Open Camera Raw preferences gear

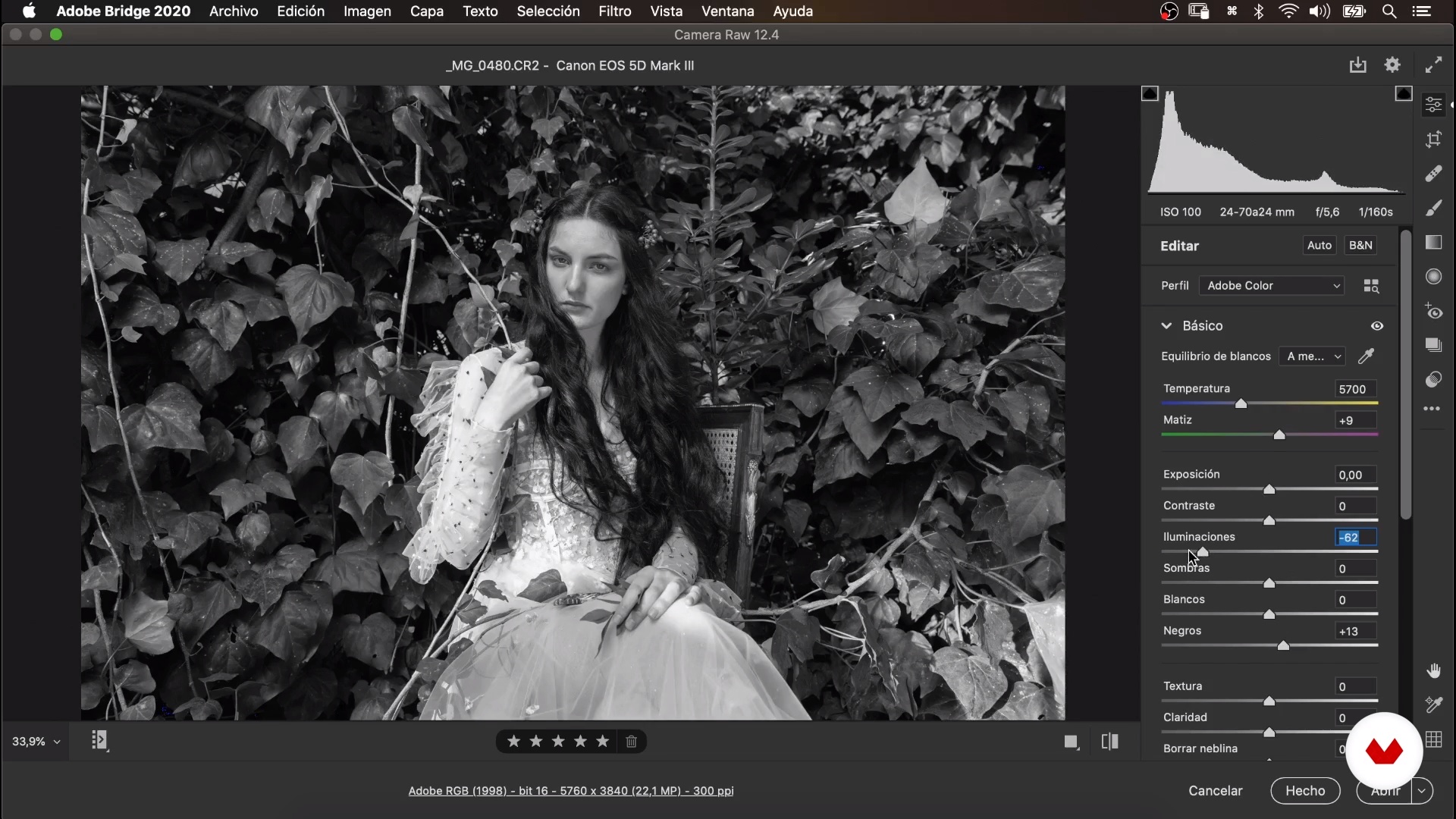1392,65
